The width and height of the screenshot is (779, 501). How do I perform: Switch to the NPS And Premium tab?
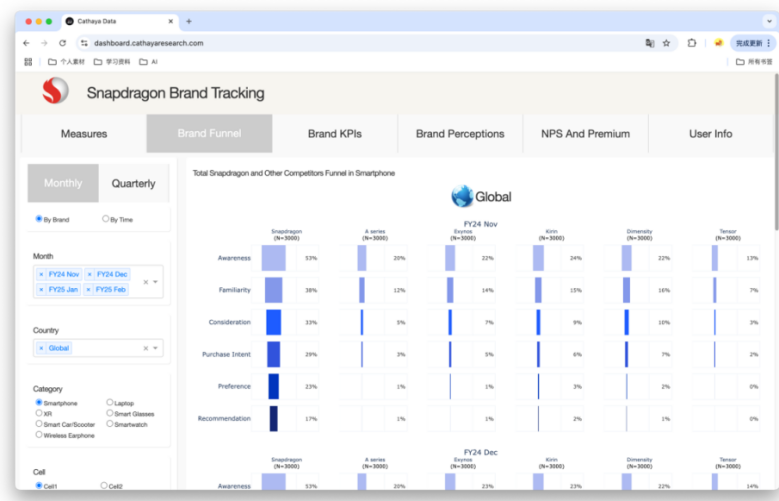coord(585,133)
